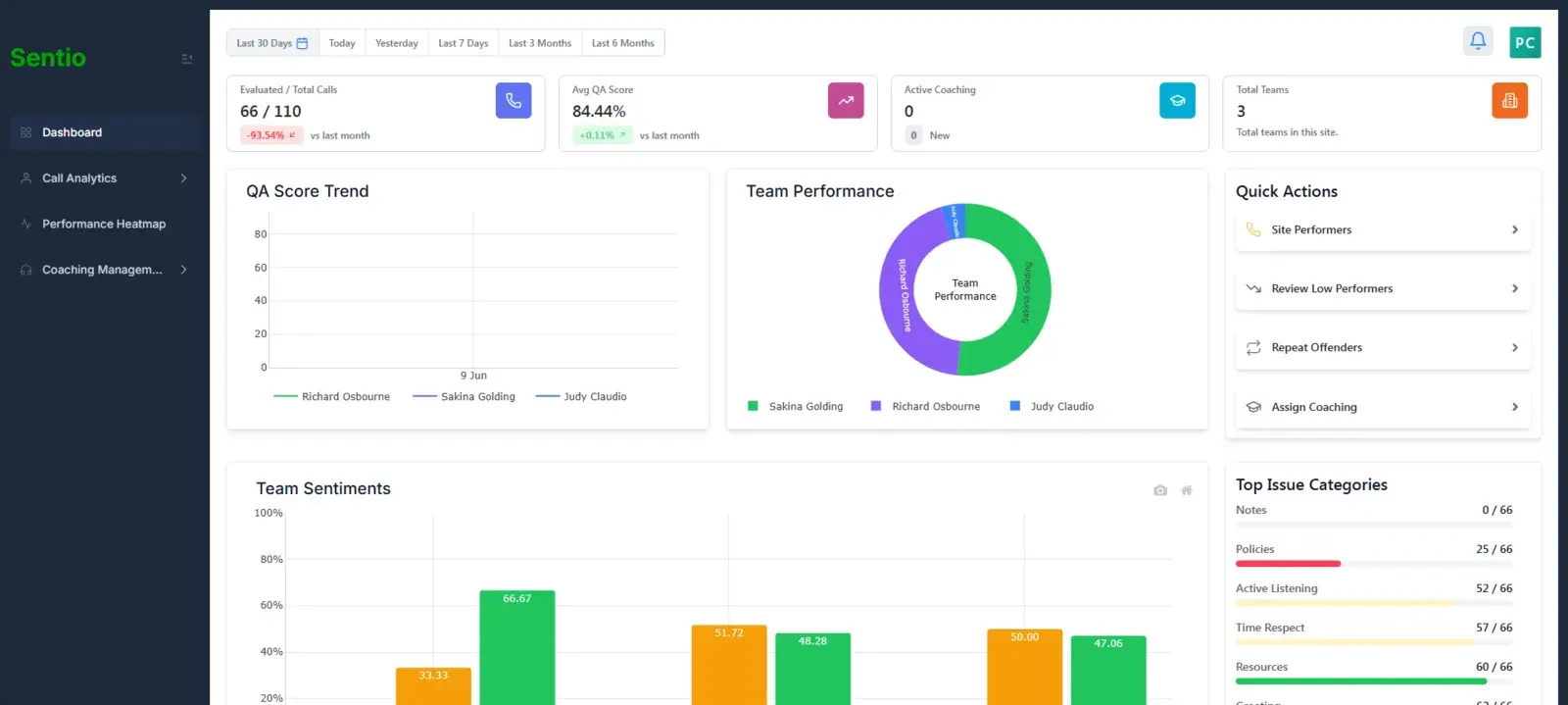
Task: Open Review Low Performers via its chevron
Action: click(1515, 288)
